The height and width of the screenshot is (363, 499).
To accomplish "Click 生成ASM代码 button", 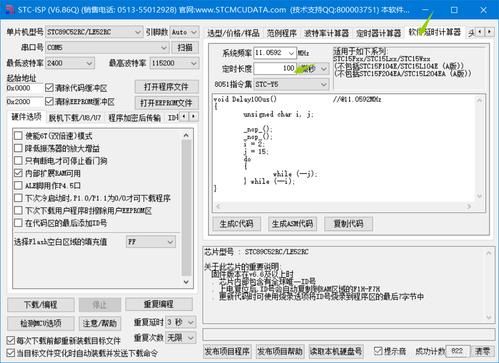I will tap(292, 224).
